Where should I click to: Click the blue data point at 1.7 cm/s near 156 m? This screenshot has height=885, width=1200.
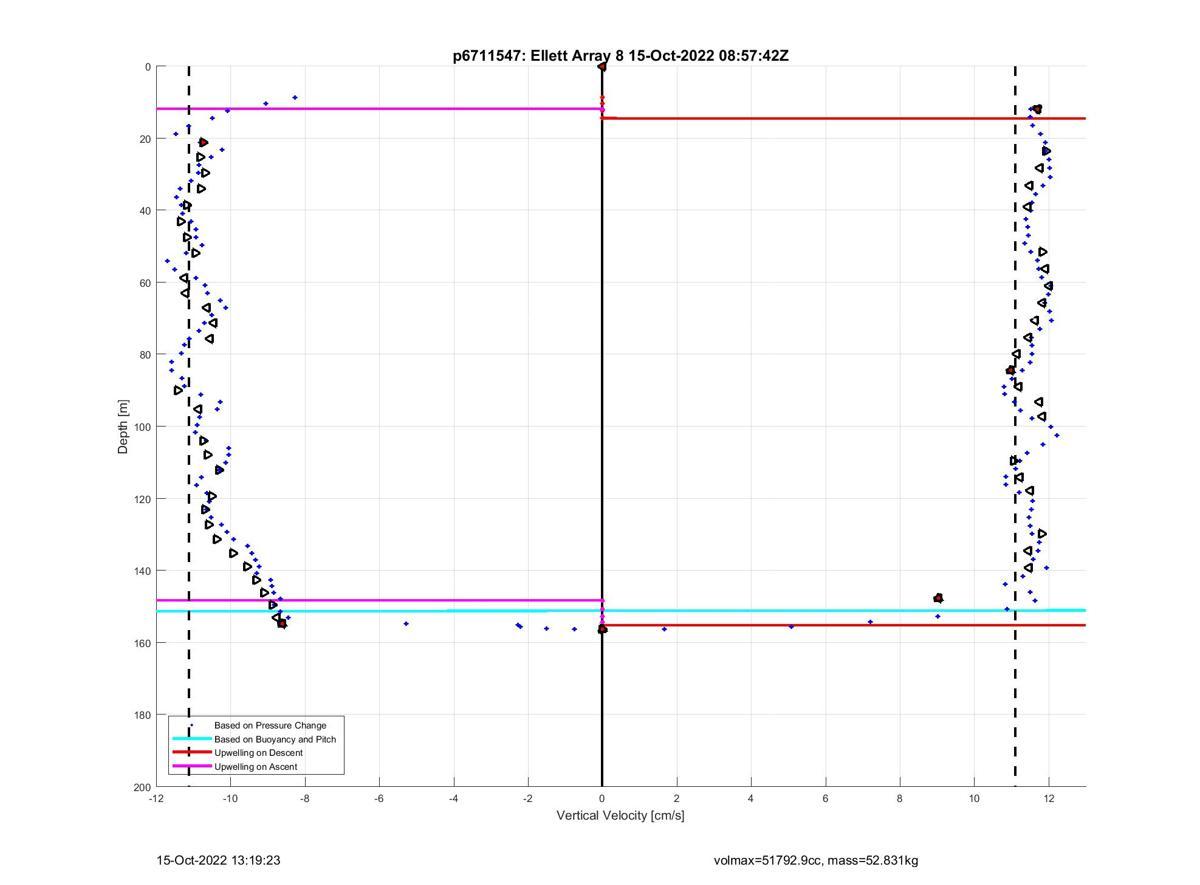click(x=664, y=629)
